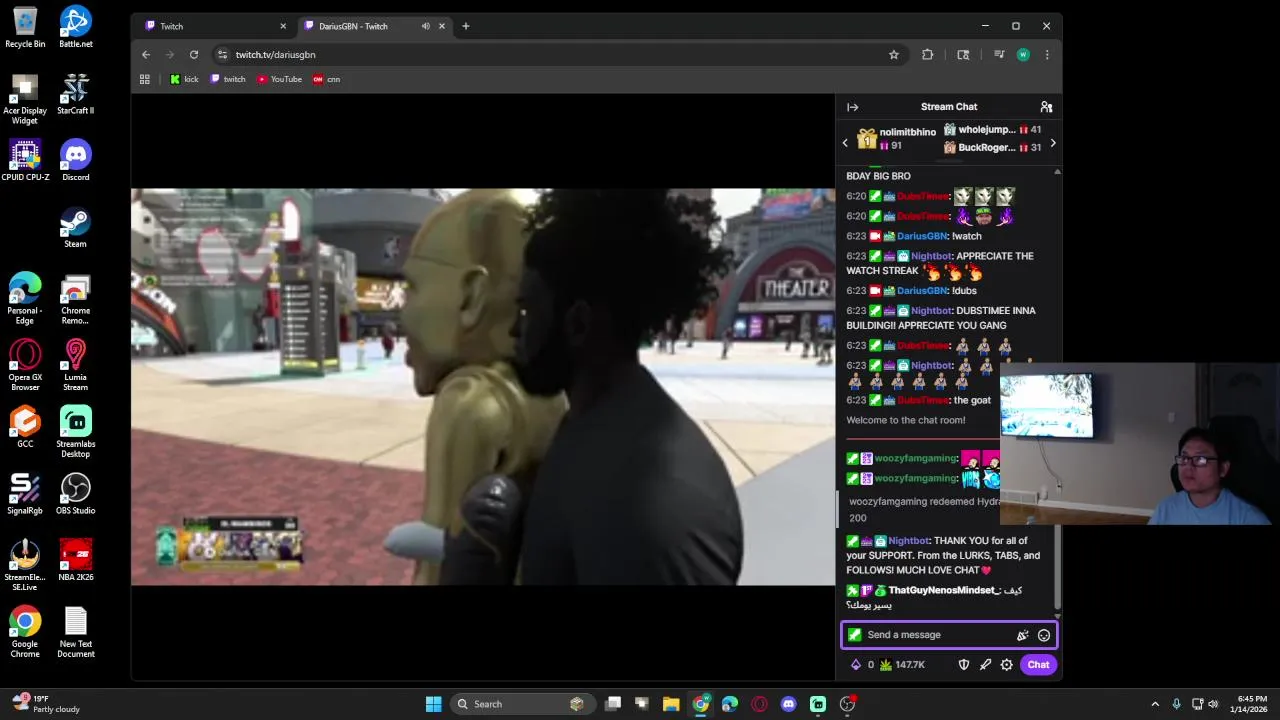1280x720 pixels.
Task: Reload the Twitch page
Action: [x=194, y=55]
